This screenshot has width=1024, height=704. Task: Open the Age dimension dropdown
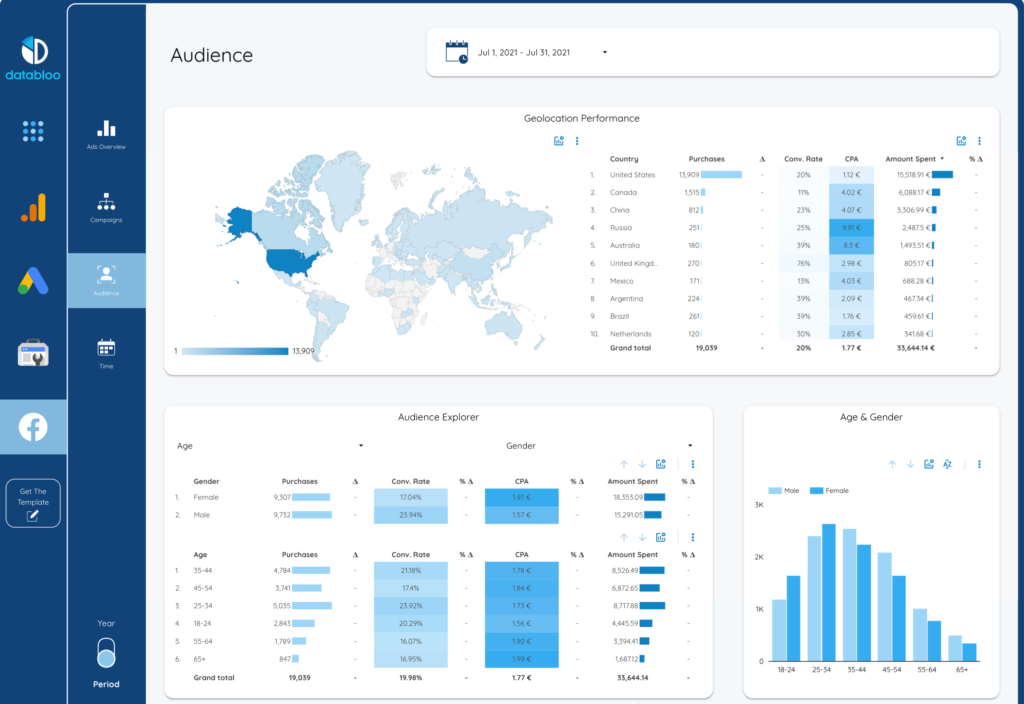270,446
